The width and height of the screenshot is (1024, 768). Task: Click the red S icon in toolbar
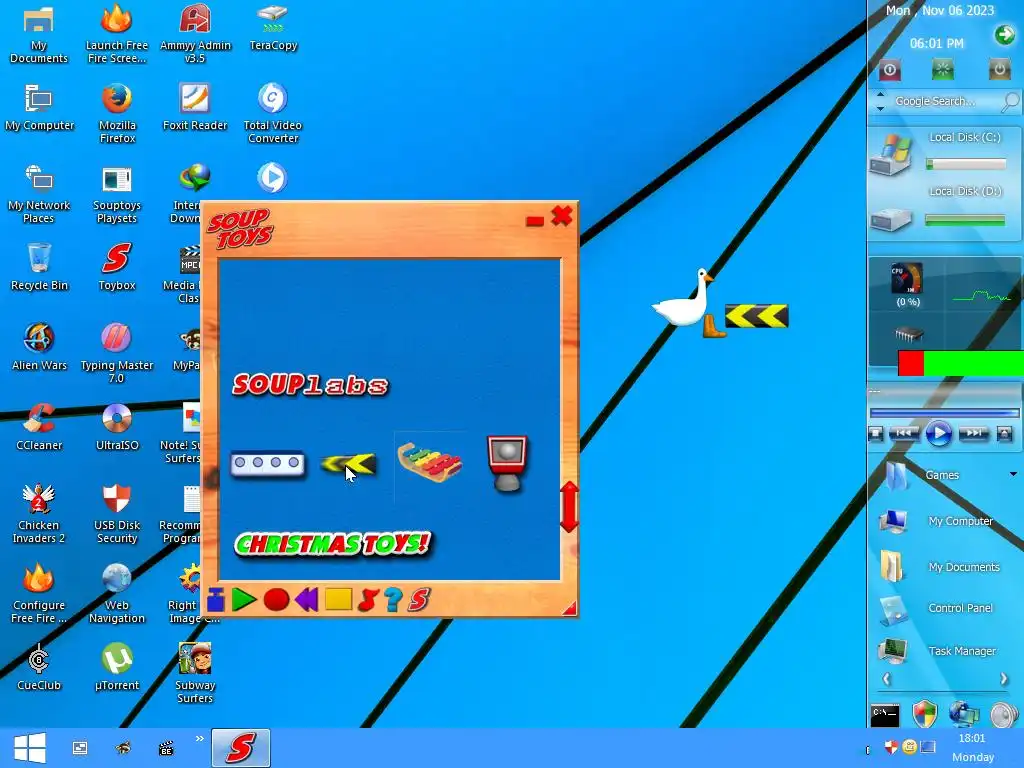point(419,600)
